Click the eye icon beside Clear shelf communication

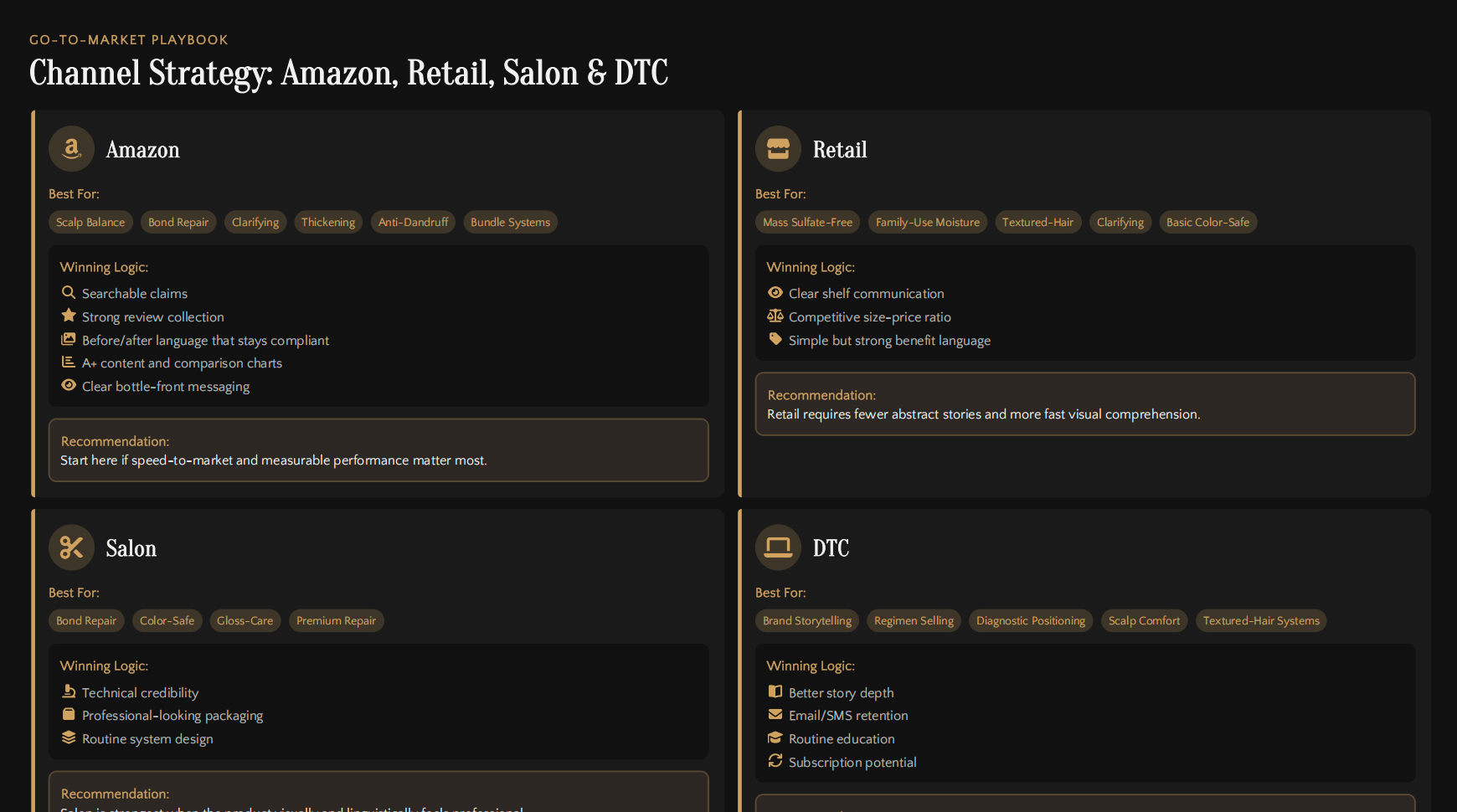(775, 292)
